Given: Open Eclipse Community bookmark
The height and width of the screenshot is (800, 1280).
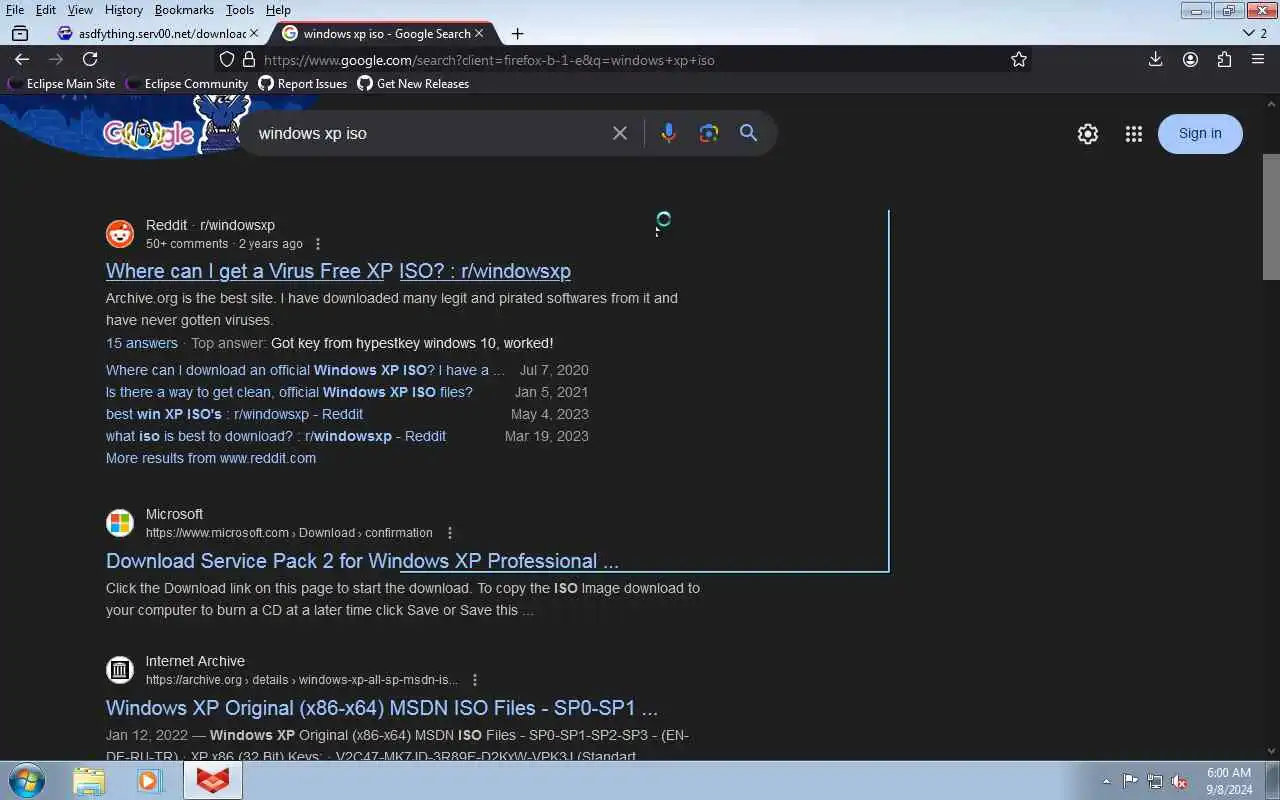Looking at the screenshot, I should tap(187, 84).
